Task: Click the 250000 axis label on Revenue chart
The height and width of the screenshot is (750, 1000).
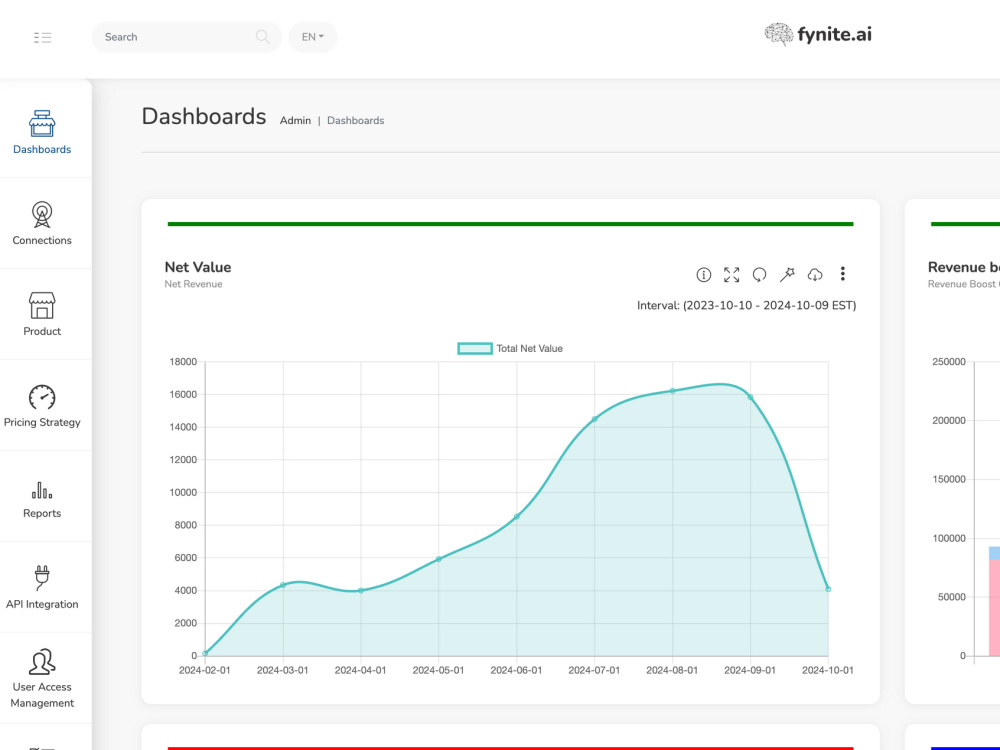Action: (949, 362)
